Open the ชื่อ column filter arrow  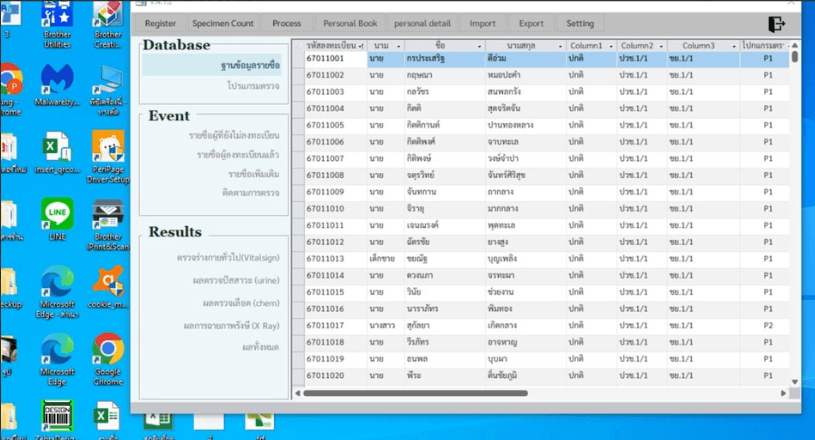(479, 46)
